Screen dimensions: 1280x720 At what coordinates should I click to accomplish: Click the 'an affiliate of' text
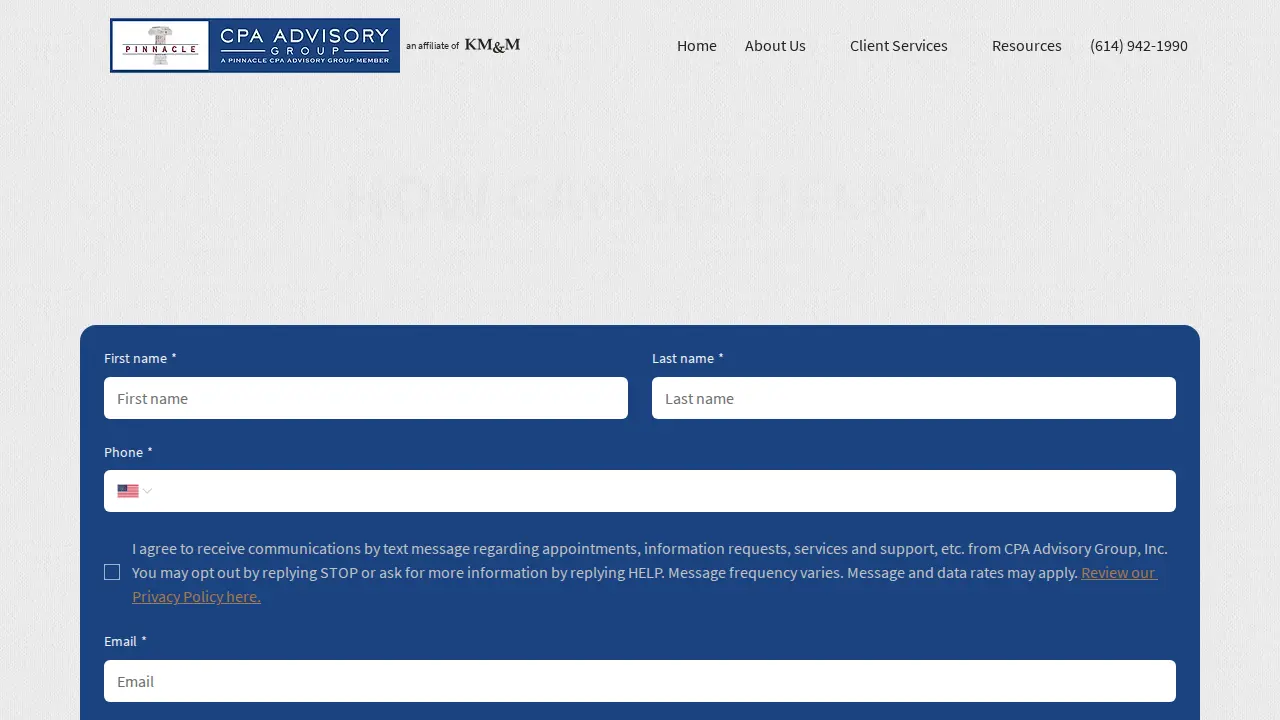click(432, 46)
